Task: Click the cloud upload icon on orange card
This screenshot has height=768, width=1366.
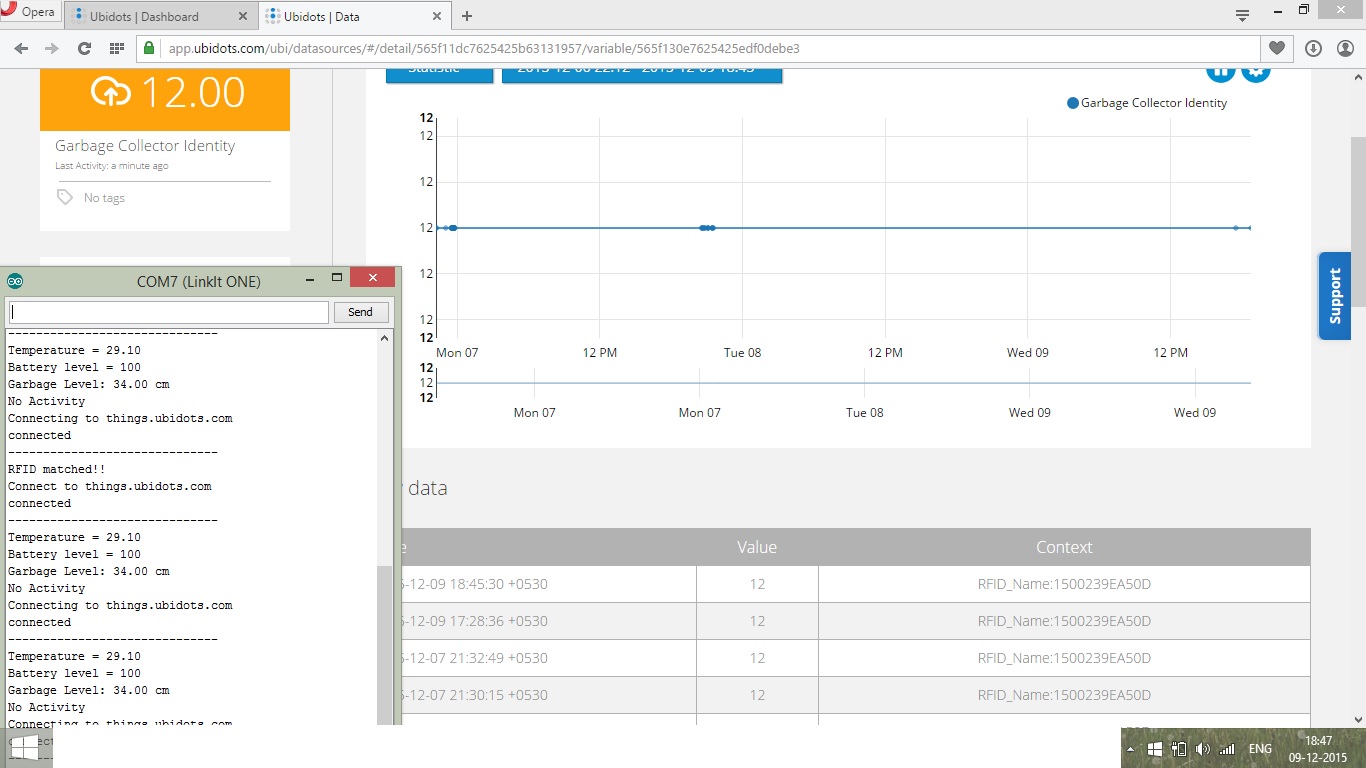Action: (111, 92)
